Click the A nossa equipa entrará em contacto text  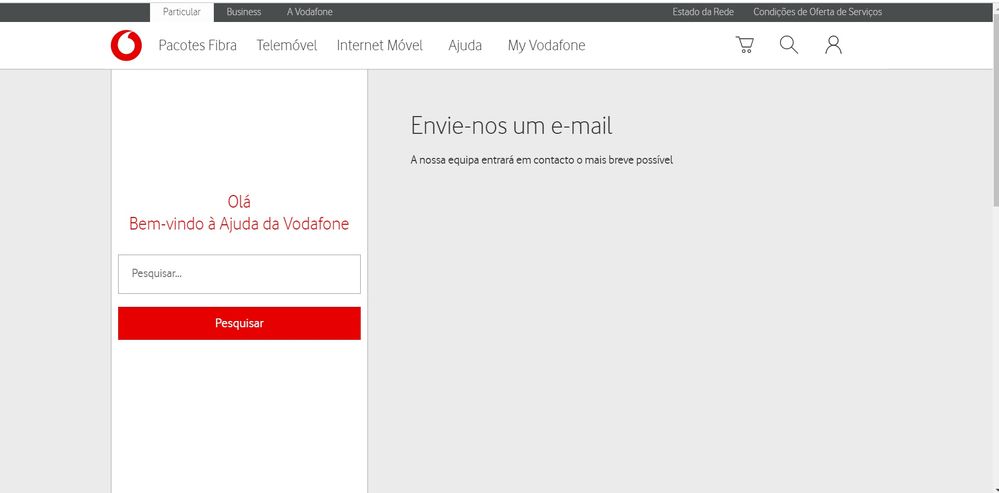point(542,161)
